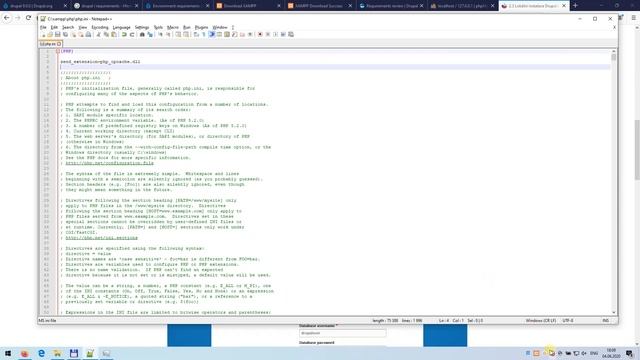Toggle word wrap in the toolbar
This screenshot has width=640, height=360.
pyautogui.click(x=196, y=35)
